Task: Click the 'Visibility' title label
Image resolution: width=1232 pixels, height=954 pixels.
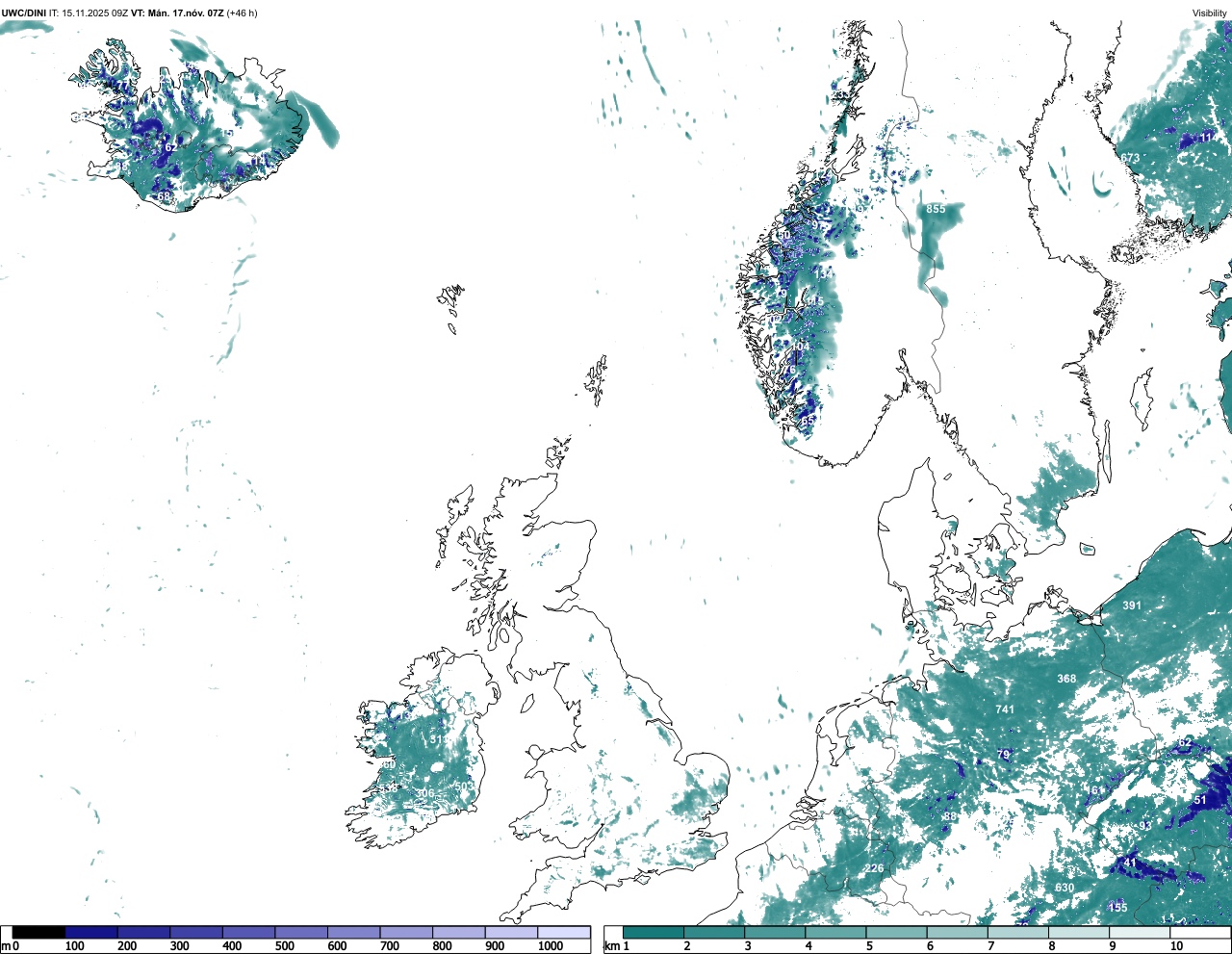Action: (x=1210, y=13)
